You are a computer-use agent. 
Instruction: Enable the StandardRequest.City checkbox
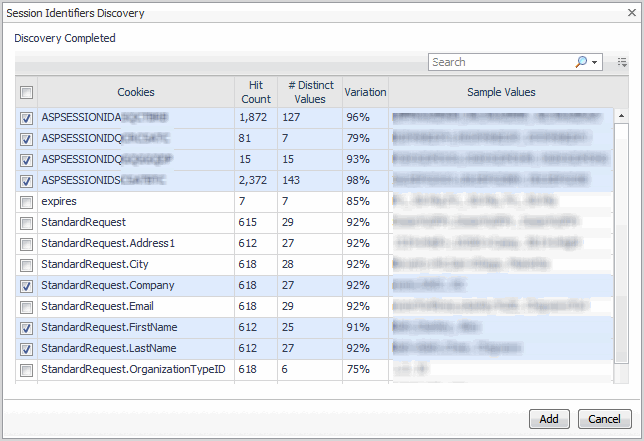tap(27, 264)
